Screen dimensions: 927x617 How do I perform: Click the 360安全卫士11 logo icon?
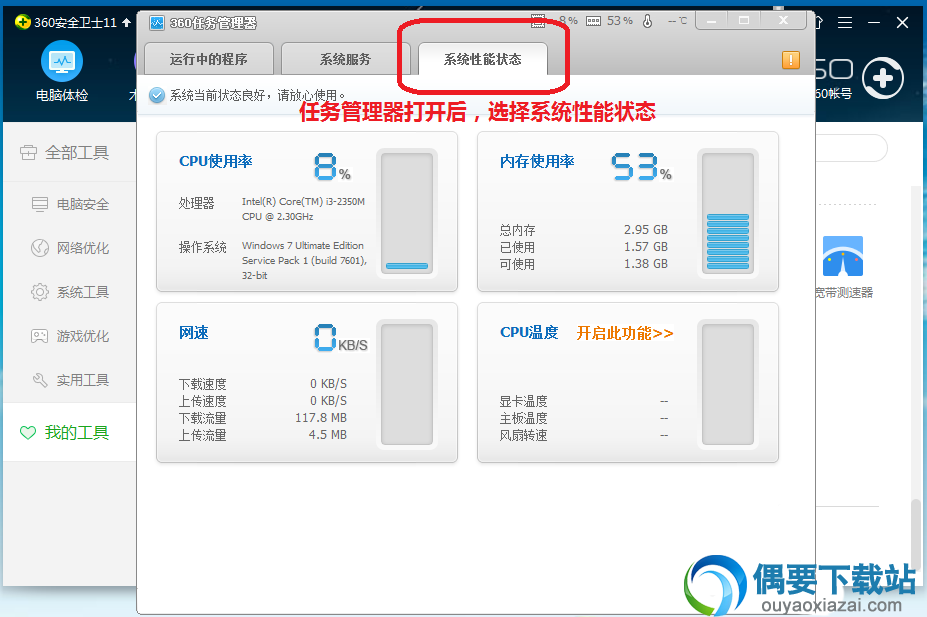22,22
